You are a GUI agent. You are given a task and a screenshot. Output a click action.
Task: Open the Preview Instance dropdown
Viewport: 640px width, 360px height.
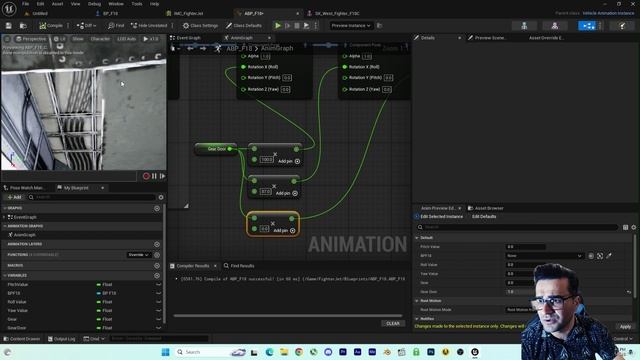pos(351,25)
